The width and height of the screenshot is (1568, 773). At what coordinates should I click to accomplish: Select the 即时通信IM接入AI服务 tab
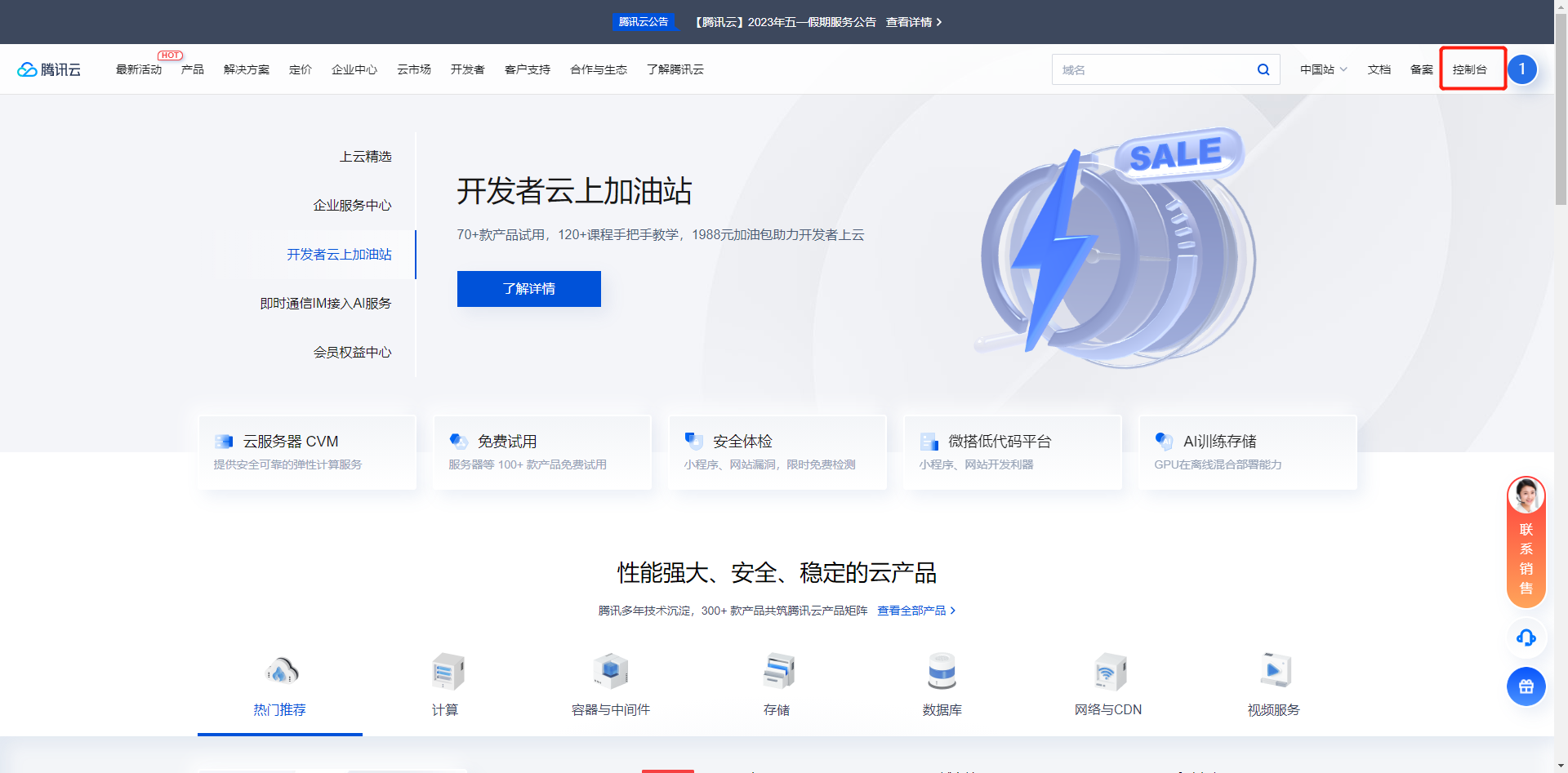[326, 304]
